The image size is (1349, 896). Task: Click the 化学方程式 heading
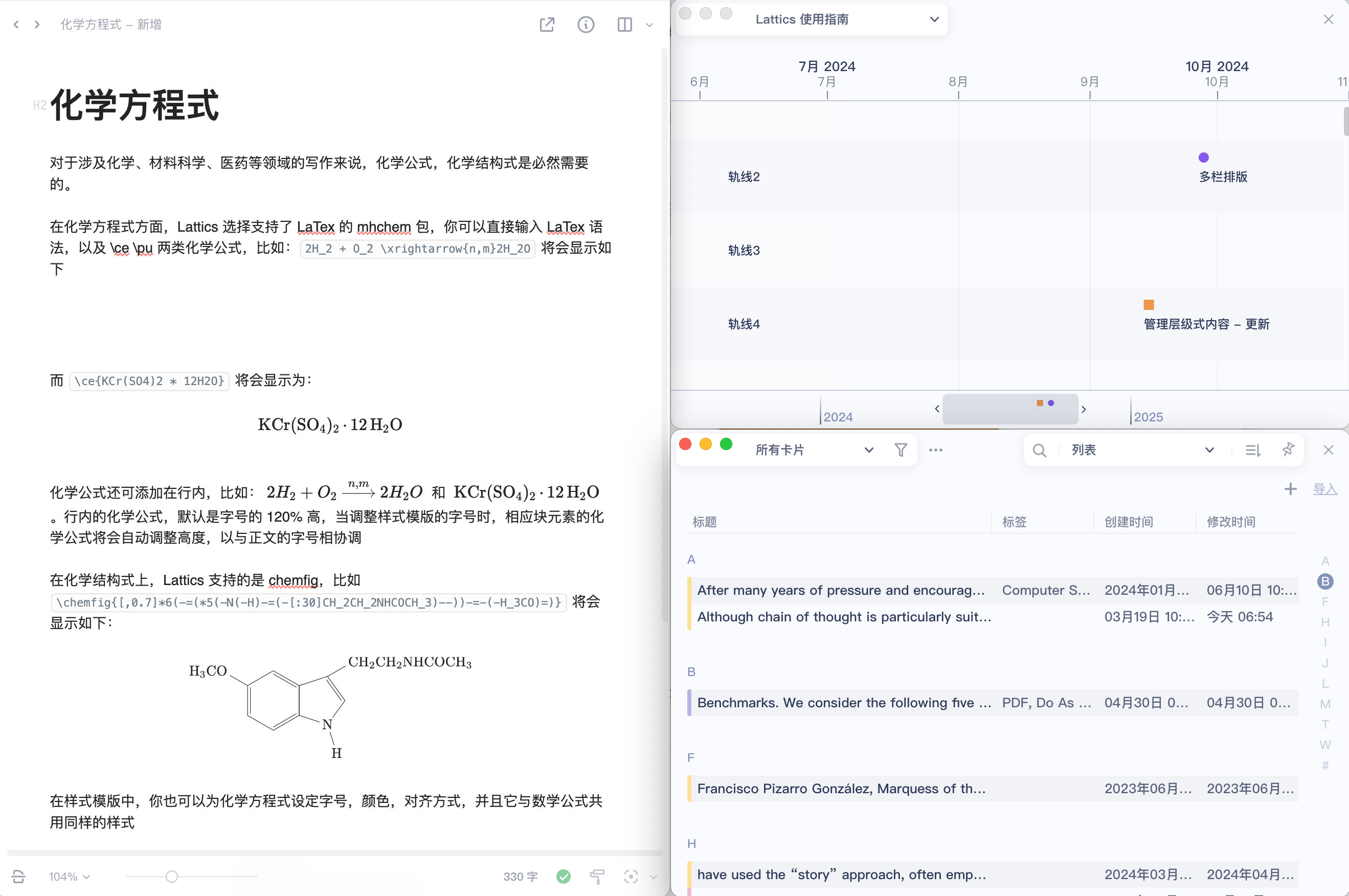[134, 106]
